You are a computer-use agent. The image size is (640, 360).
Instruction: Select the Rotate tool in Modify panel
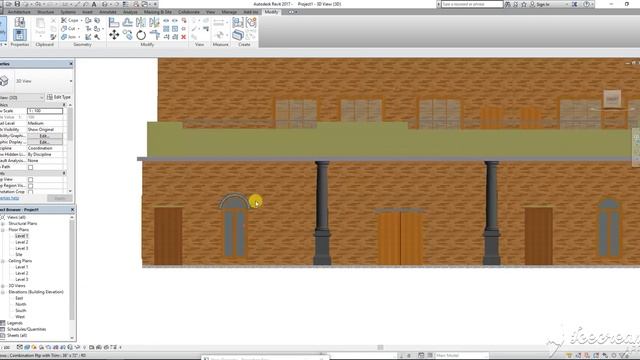(x=141, y=35)
